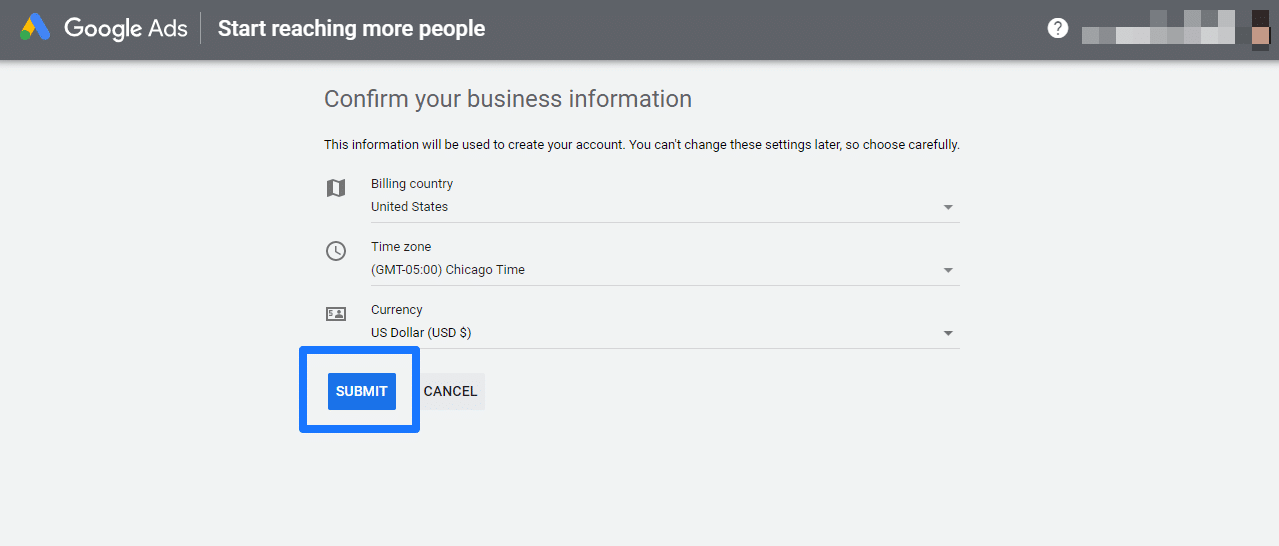Viewport: 1279px width, 546px height.
Task: Click the Google Ads logo icon
Action: point(36,28)
